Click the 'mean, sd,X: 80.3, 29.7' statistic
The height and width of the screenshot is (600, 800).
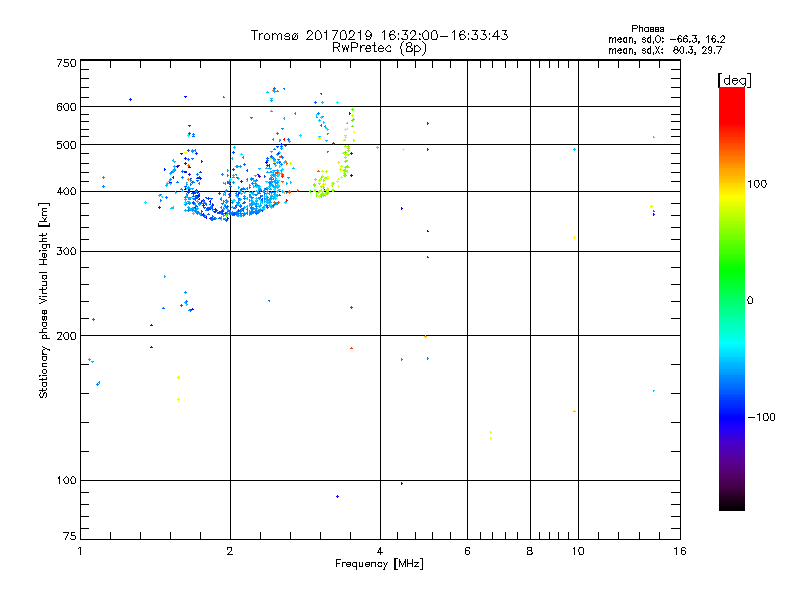click(x=665, y=50)
